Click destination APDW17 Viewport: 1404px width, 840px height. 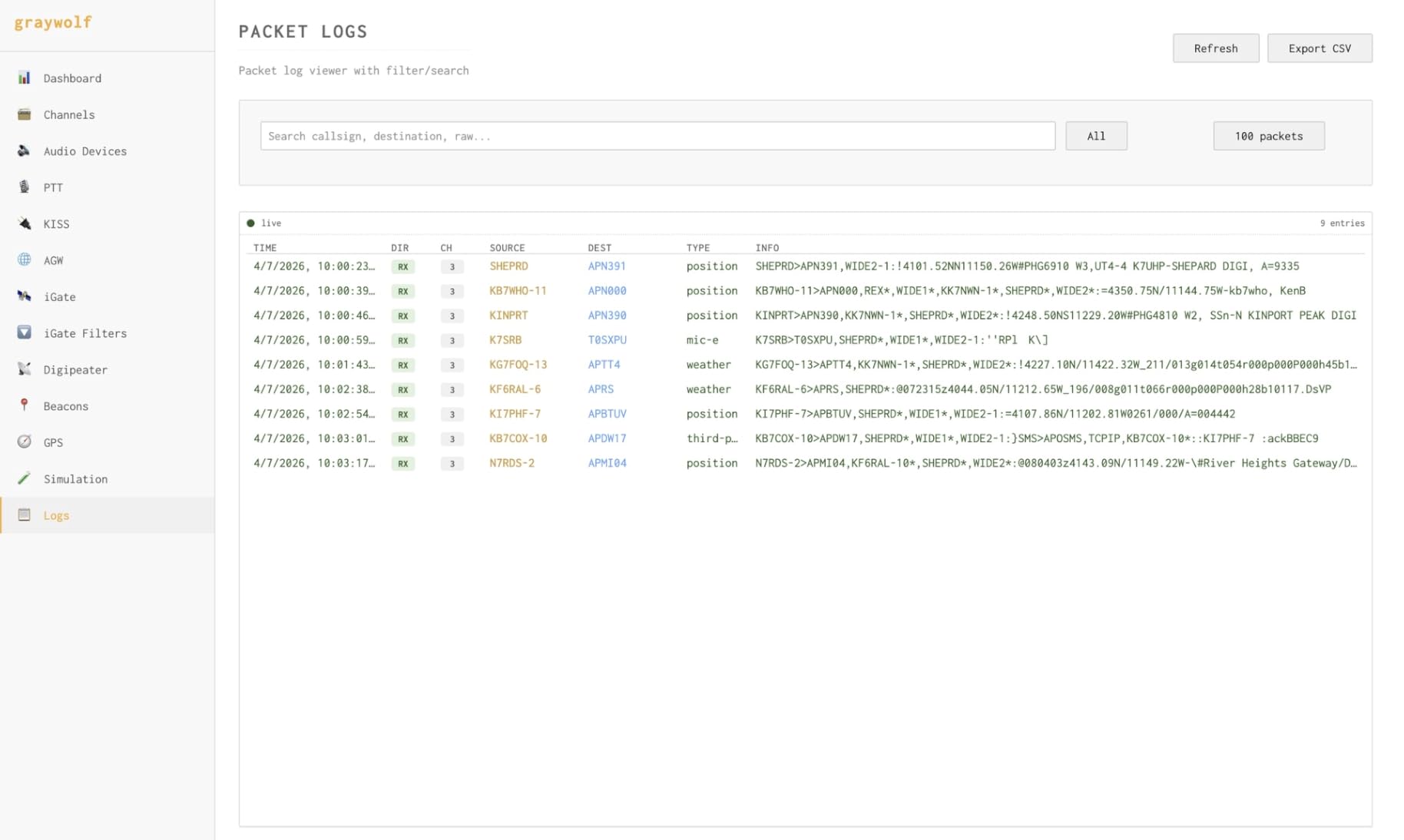(607, 438)
